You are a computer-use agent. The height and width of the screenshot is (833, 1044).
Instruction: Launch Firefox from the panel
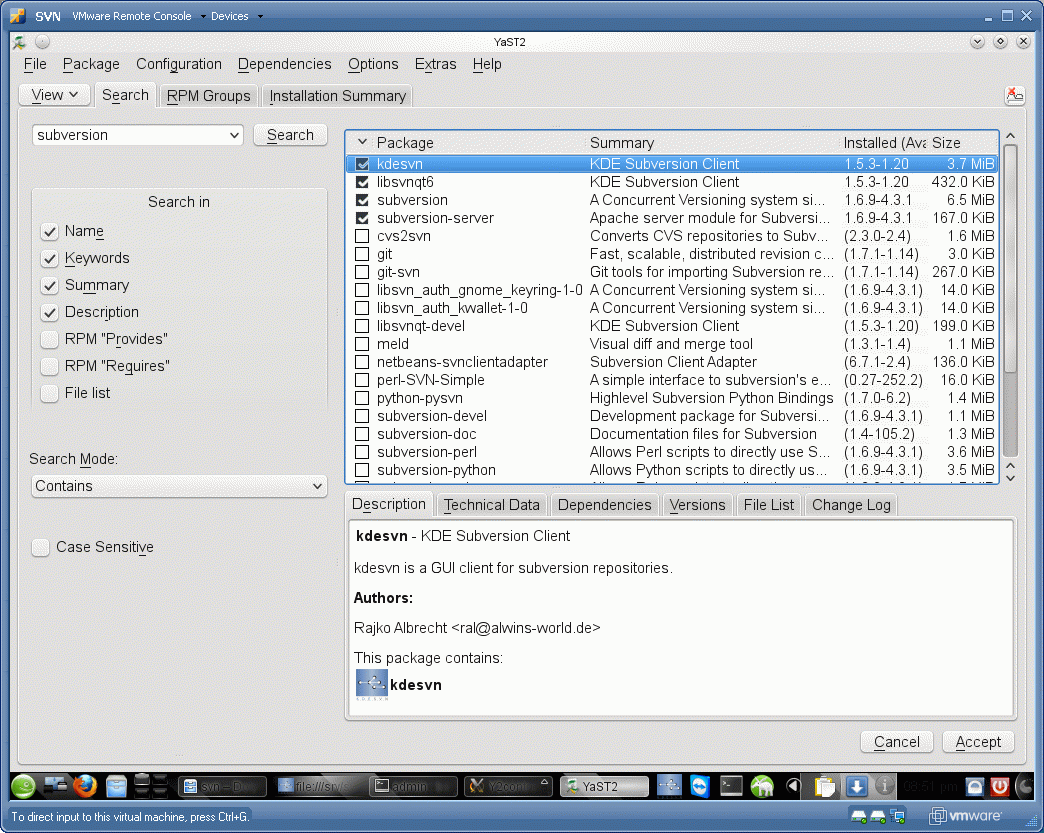(x=85, y=786)
